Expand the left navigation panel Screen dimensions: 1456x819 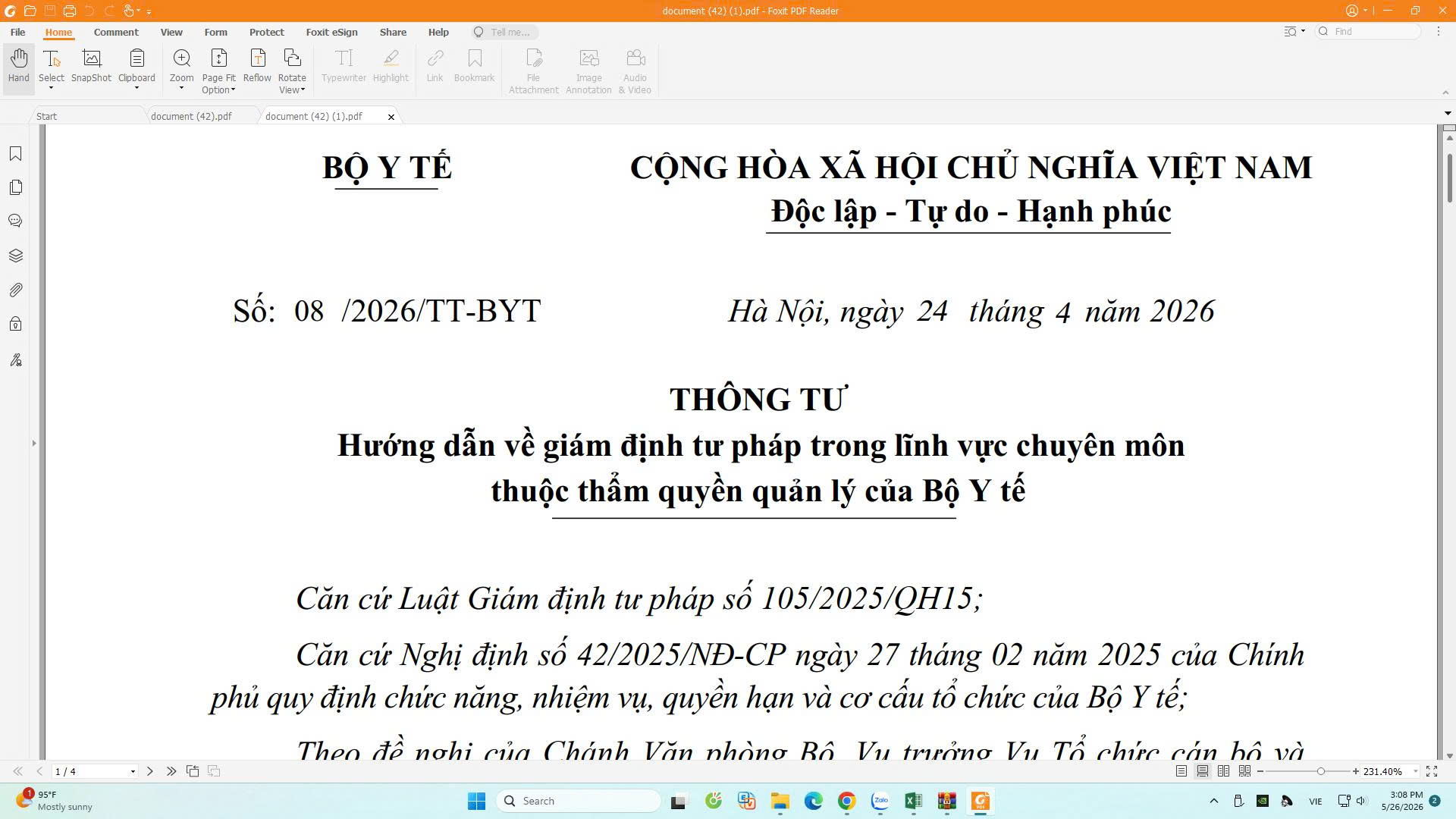pos(33,443)
